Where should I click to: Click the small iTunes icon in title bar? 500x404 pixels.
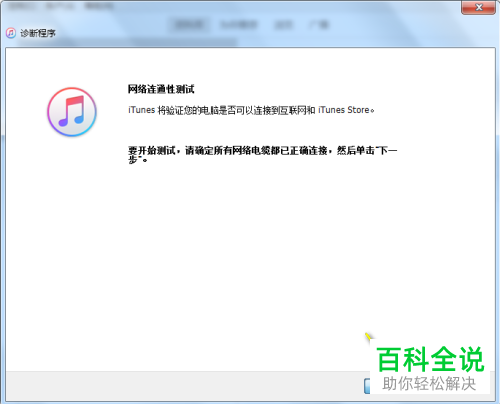(x=11, y=33)
